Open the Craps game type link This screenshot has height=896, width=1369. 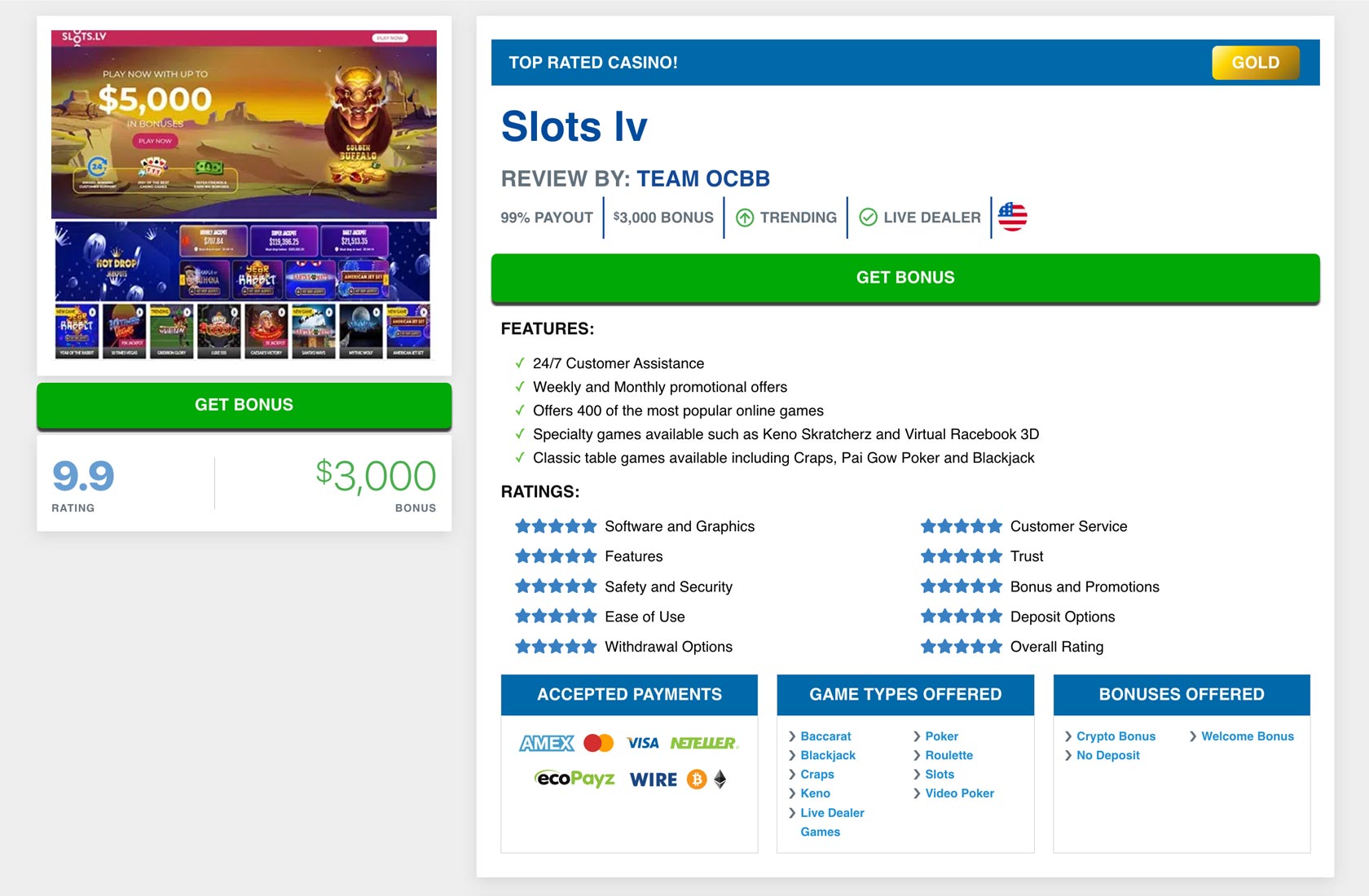coord(817,775)
